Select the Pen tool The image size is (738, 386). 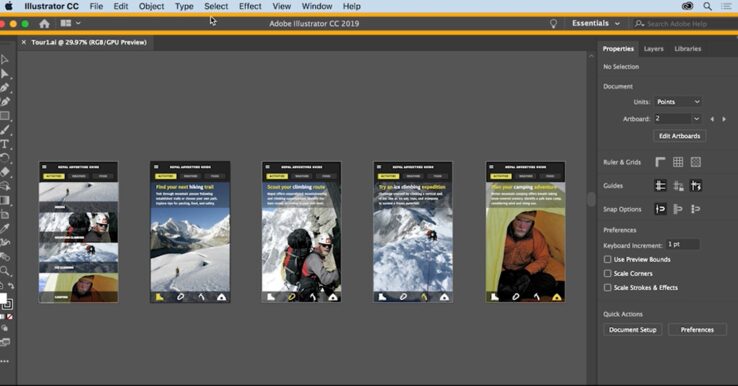coord(5,88)
